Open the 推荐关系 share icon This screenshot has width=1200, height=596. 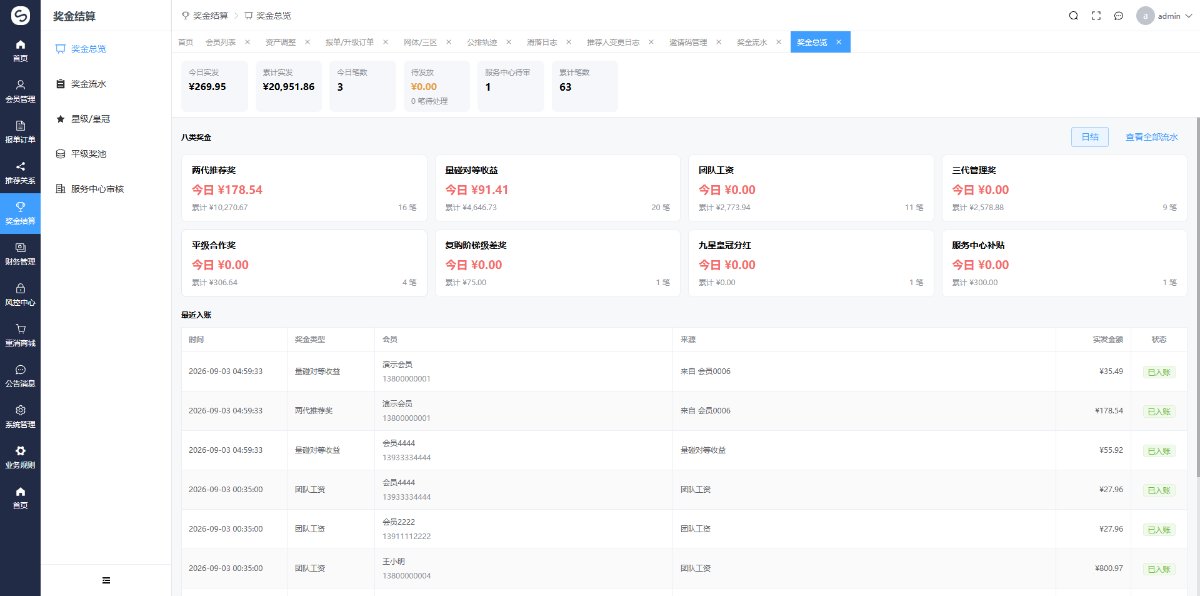[x=20, y=166]
